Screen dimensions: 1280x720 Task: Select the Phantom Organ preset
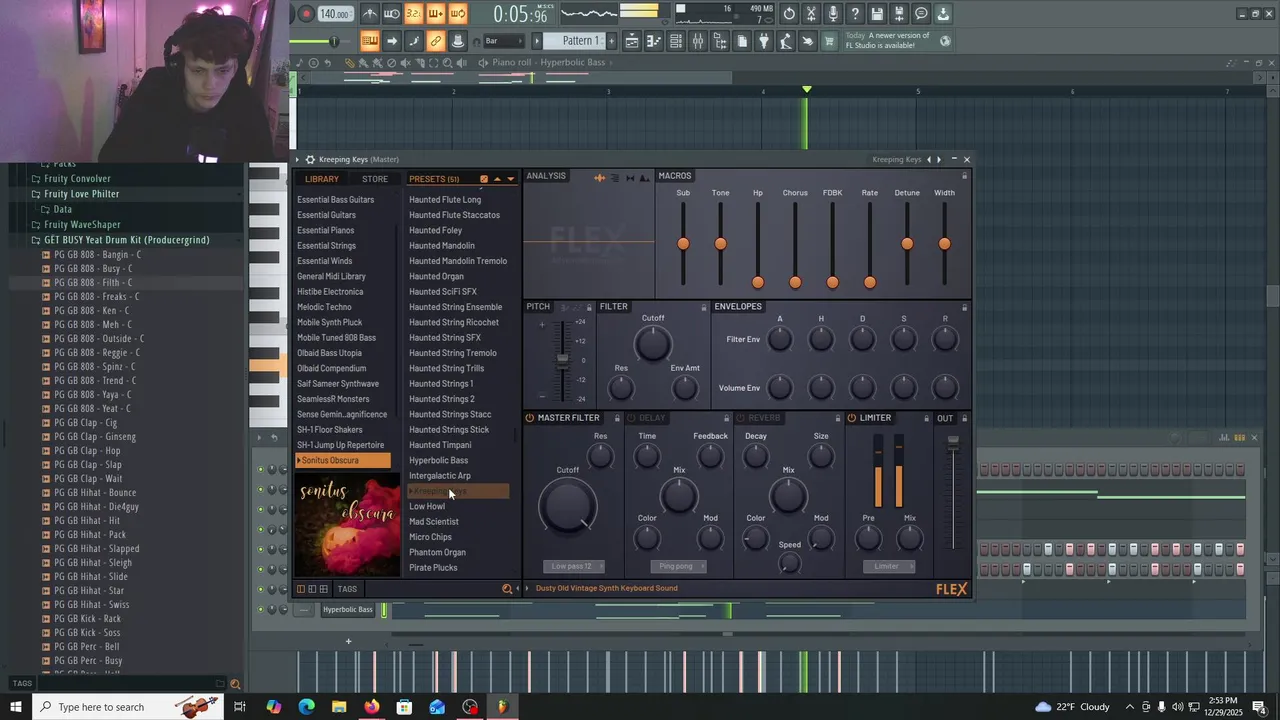[437, 552]
